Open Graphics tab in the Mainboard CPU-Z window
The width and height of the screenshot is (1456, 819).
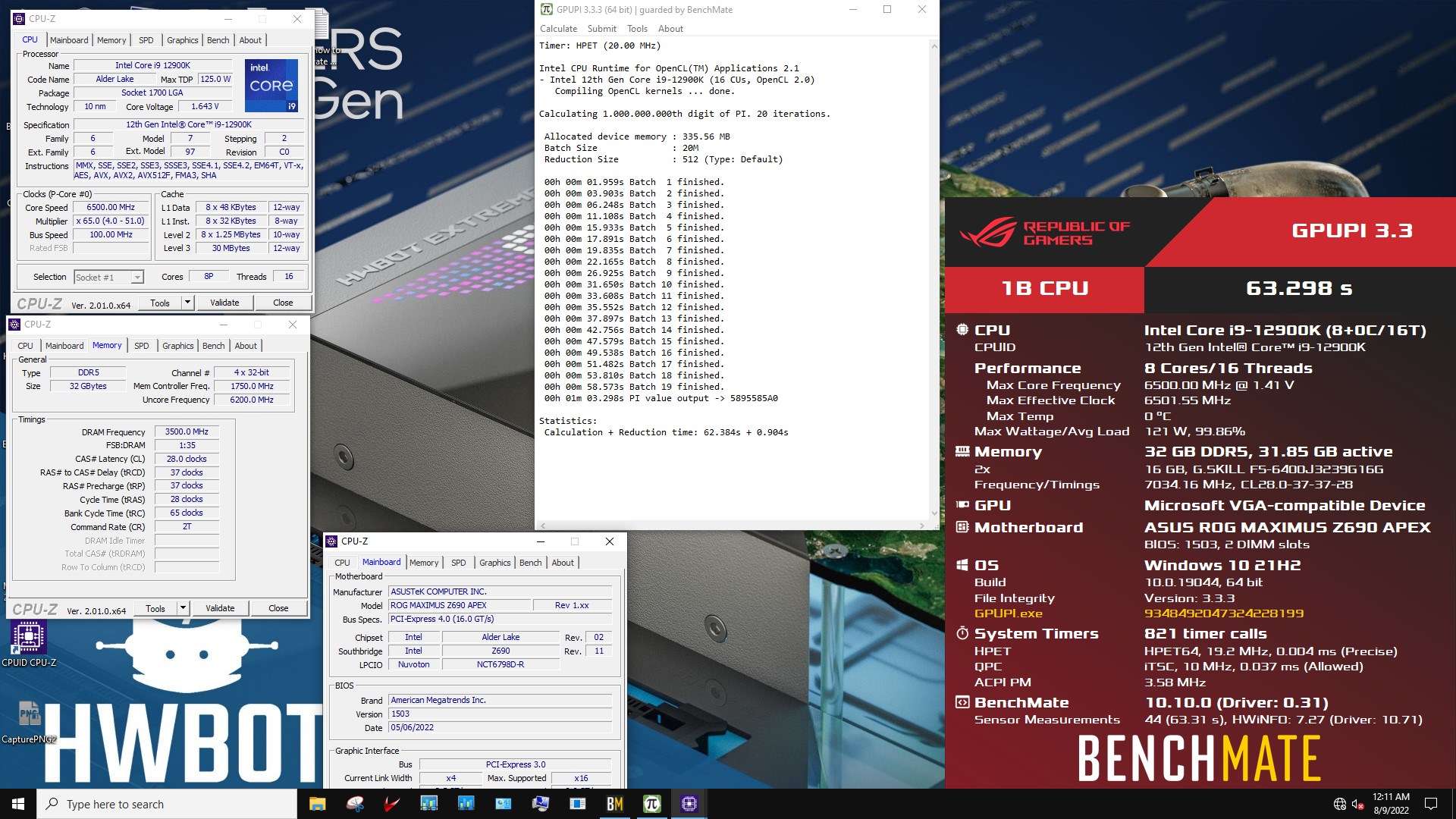494,563
